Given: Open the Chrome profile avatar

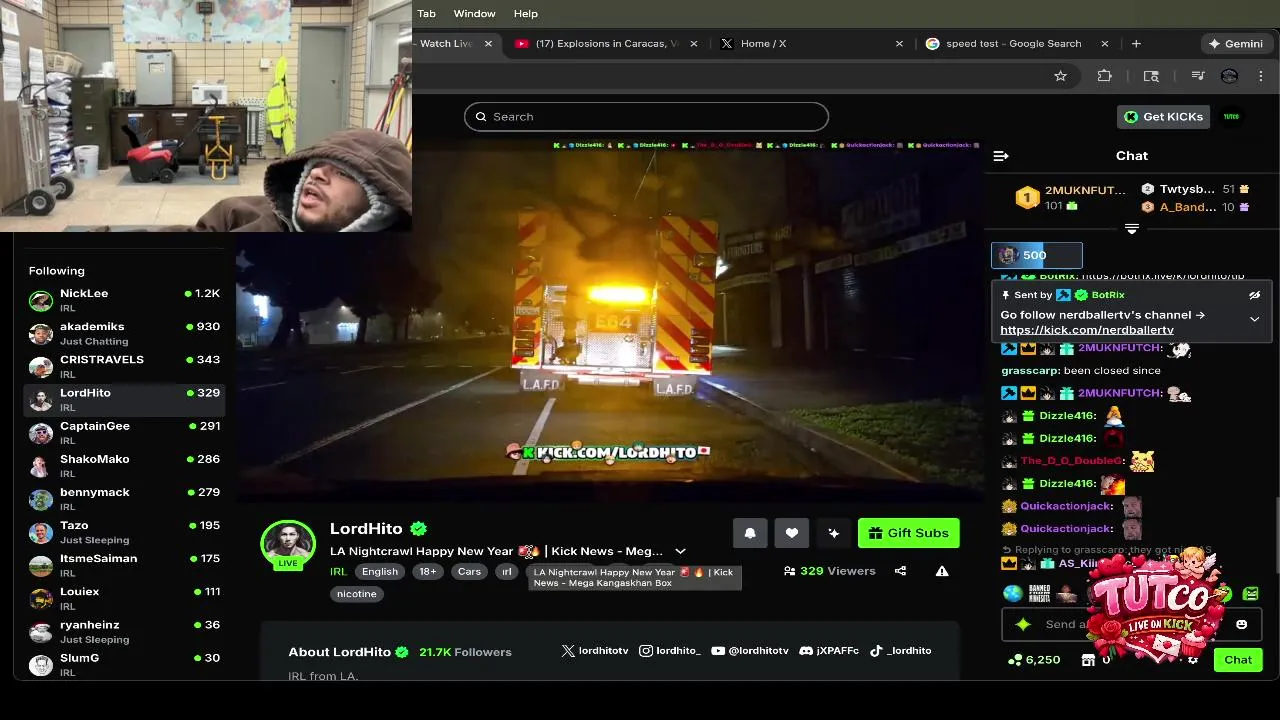Looking at the screenshot, I should coord(1230,76).
